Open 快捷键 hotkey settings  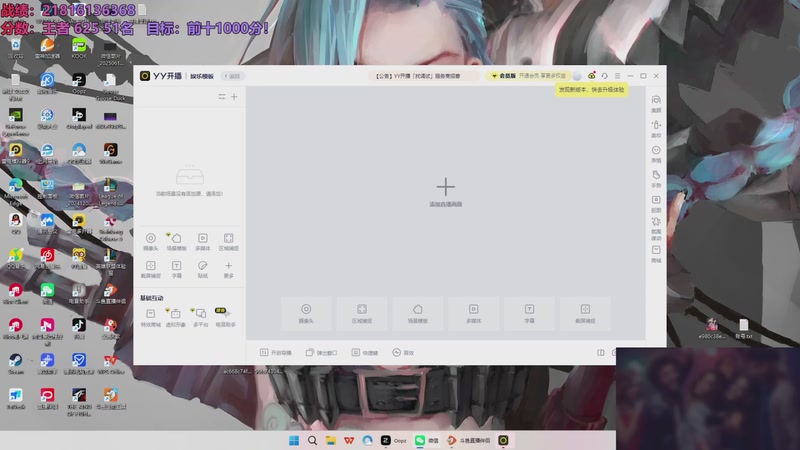pyautogui.click(x=365, y=353)
